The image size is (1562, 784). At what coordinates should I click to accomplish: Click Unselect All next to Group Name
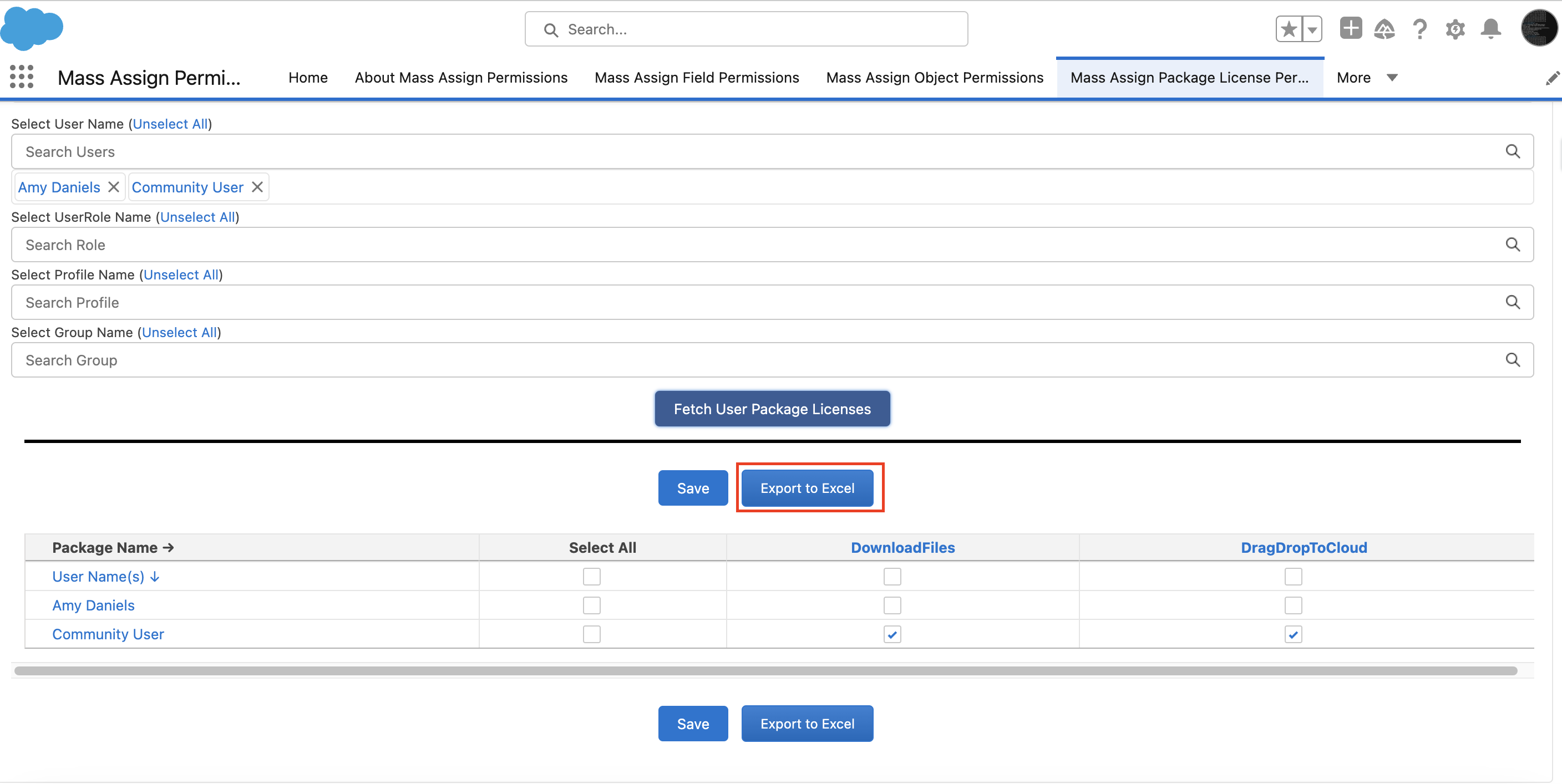click(x=180, y=332)
